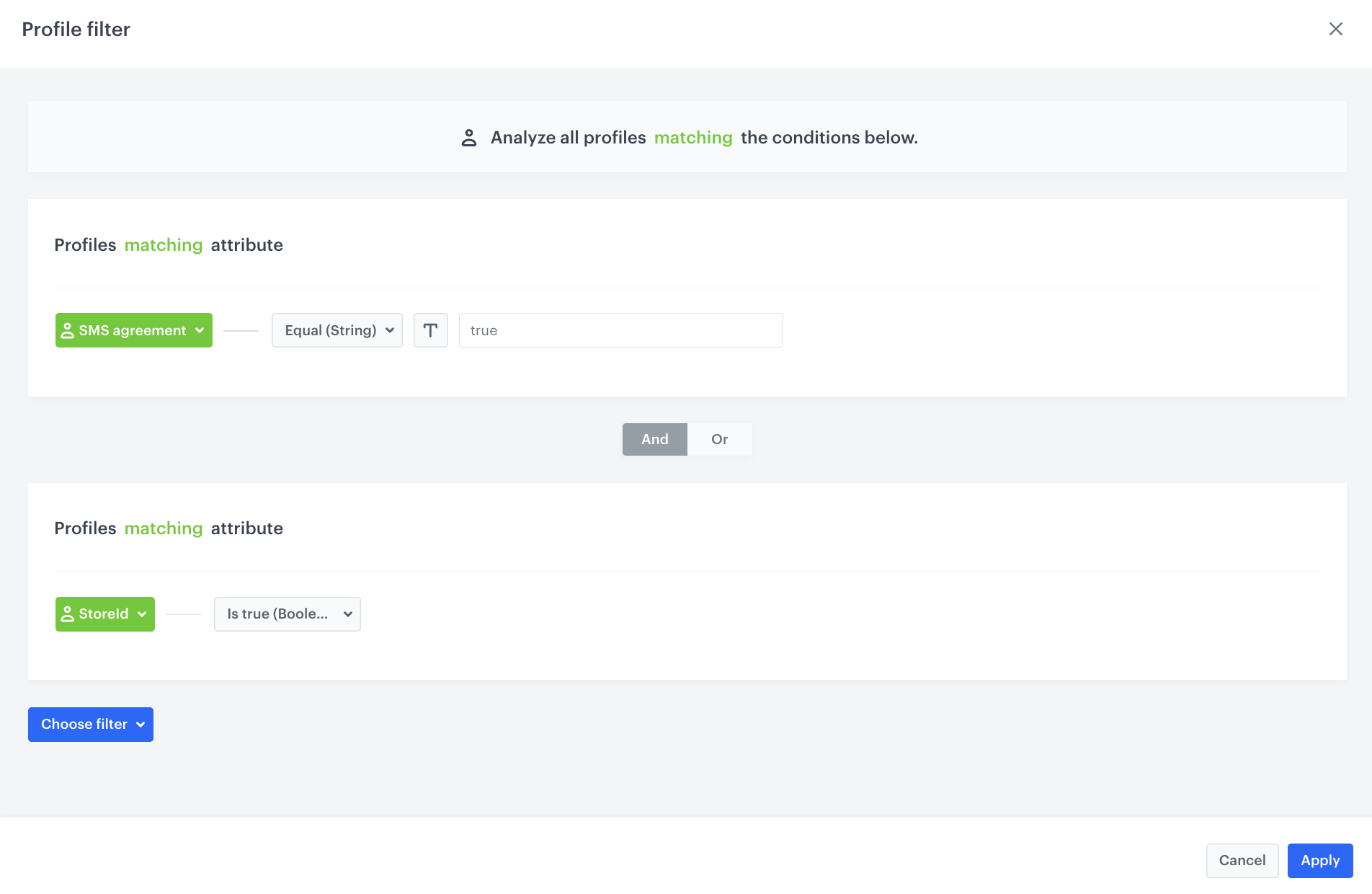Open the StoreId attribute selector

(x=104, y=614)
